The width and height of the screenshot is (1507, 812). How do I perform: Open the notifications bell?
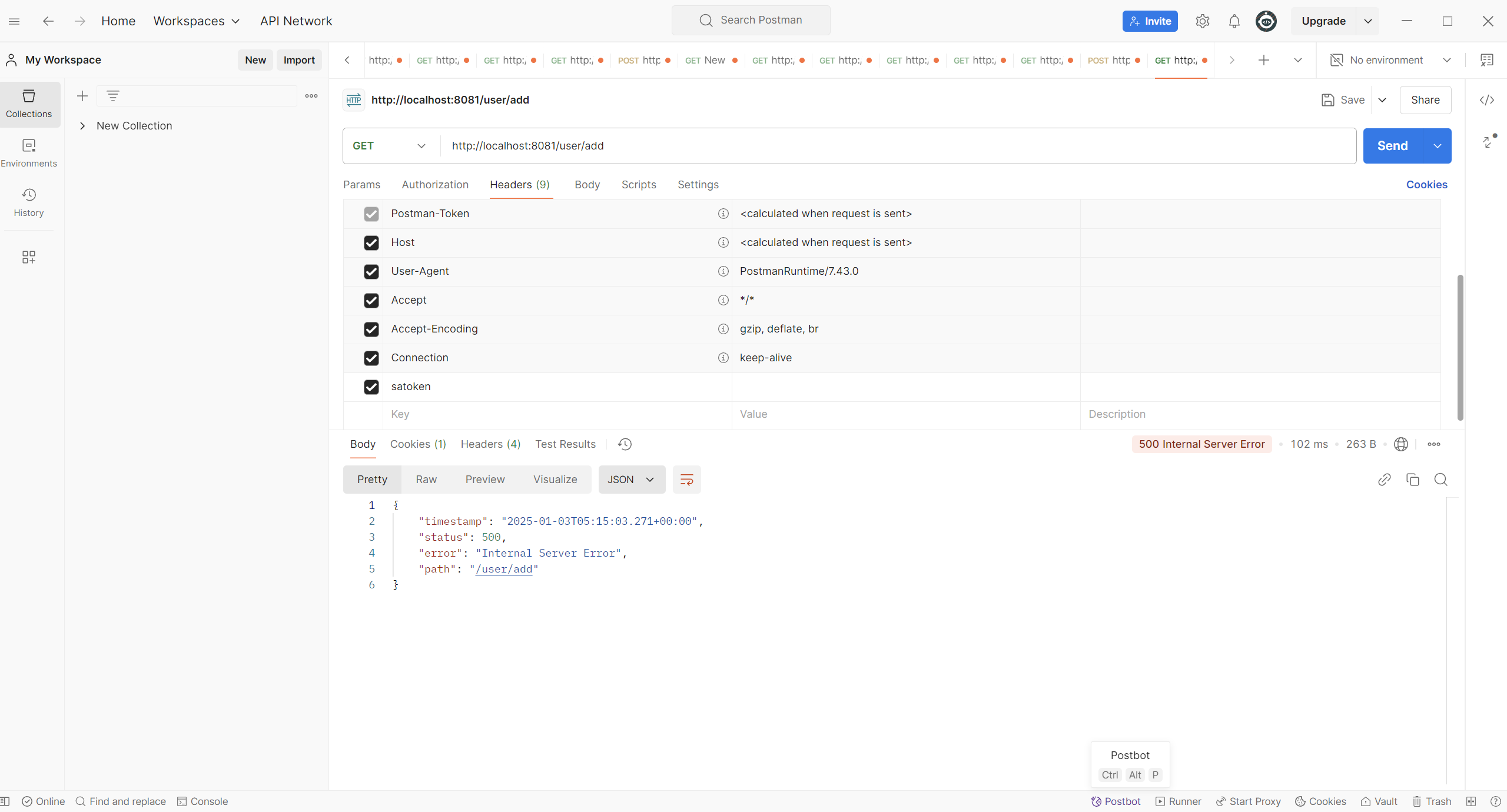click(1234, 21)
